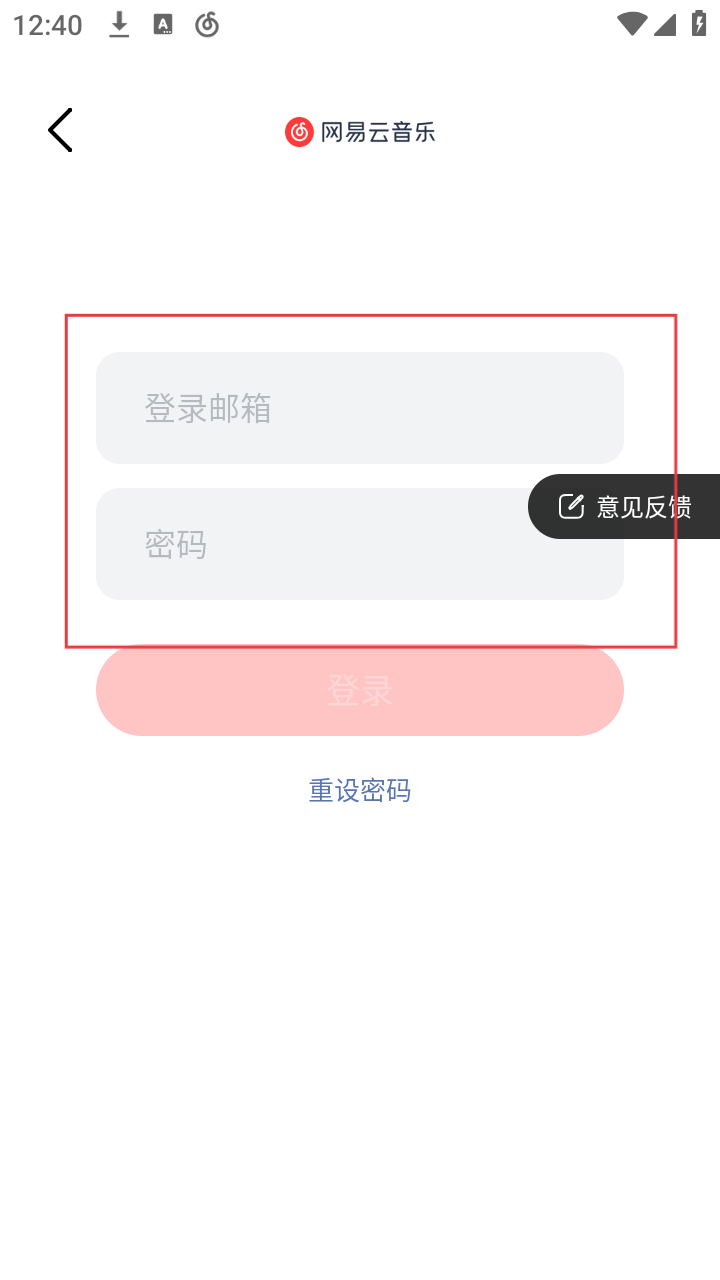Tap the cellular signal strength icon
The image size is (720, 1280).
pos(665,25)
